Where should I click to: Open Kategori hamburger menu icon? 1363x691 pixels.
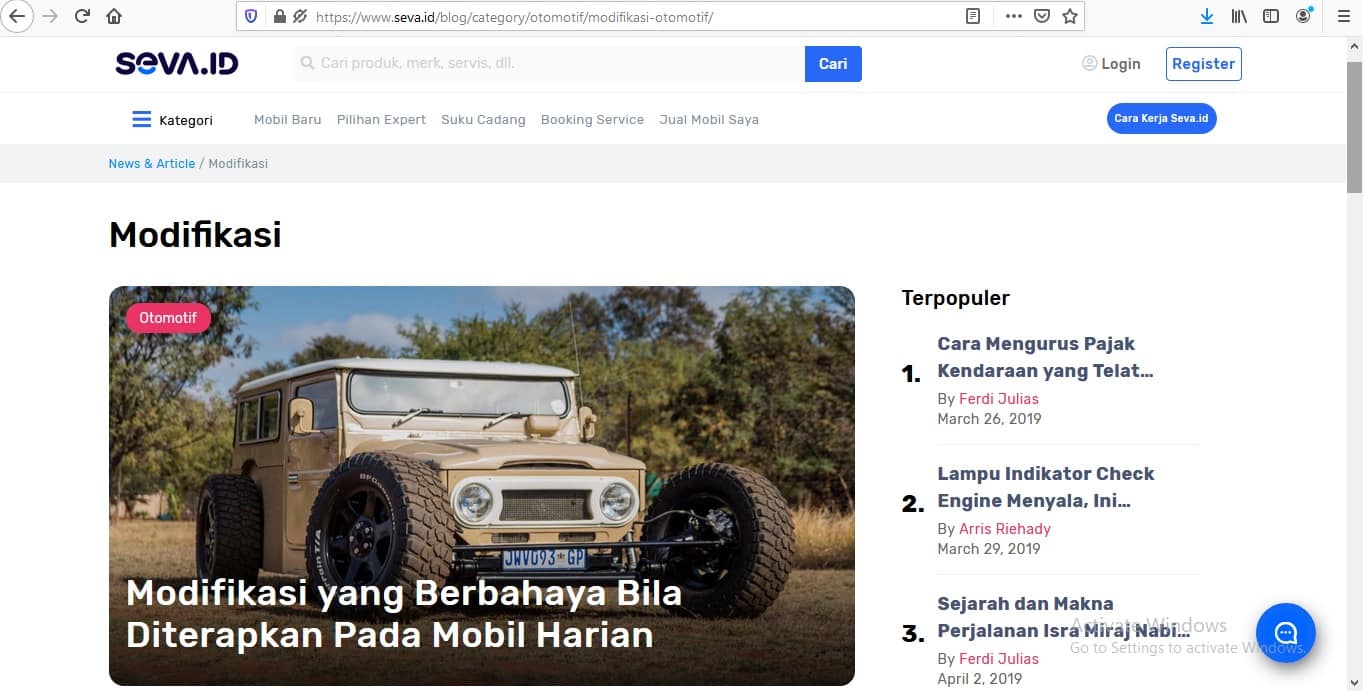coord(141,119)
